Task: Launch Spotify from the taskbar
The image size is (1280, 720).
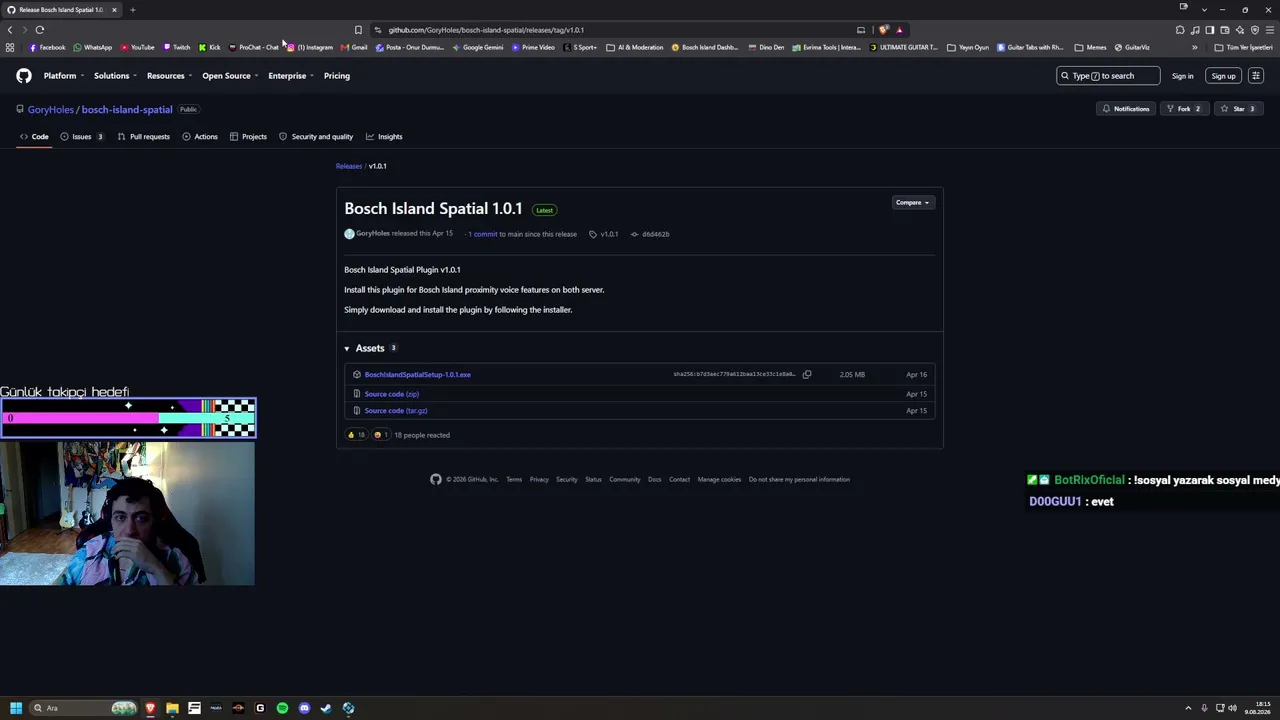Action: click(282, 708)
